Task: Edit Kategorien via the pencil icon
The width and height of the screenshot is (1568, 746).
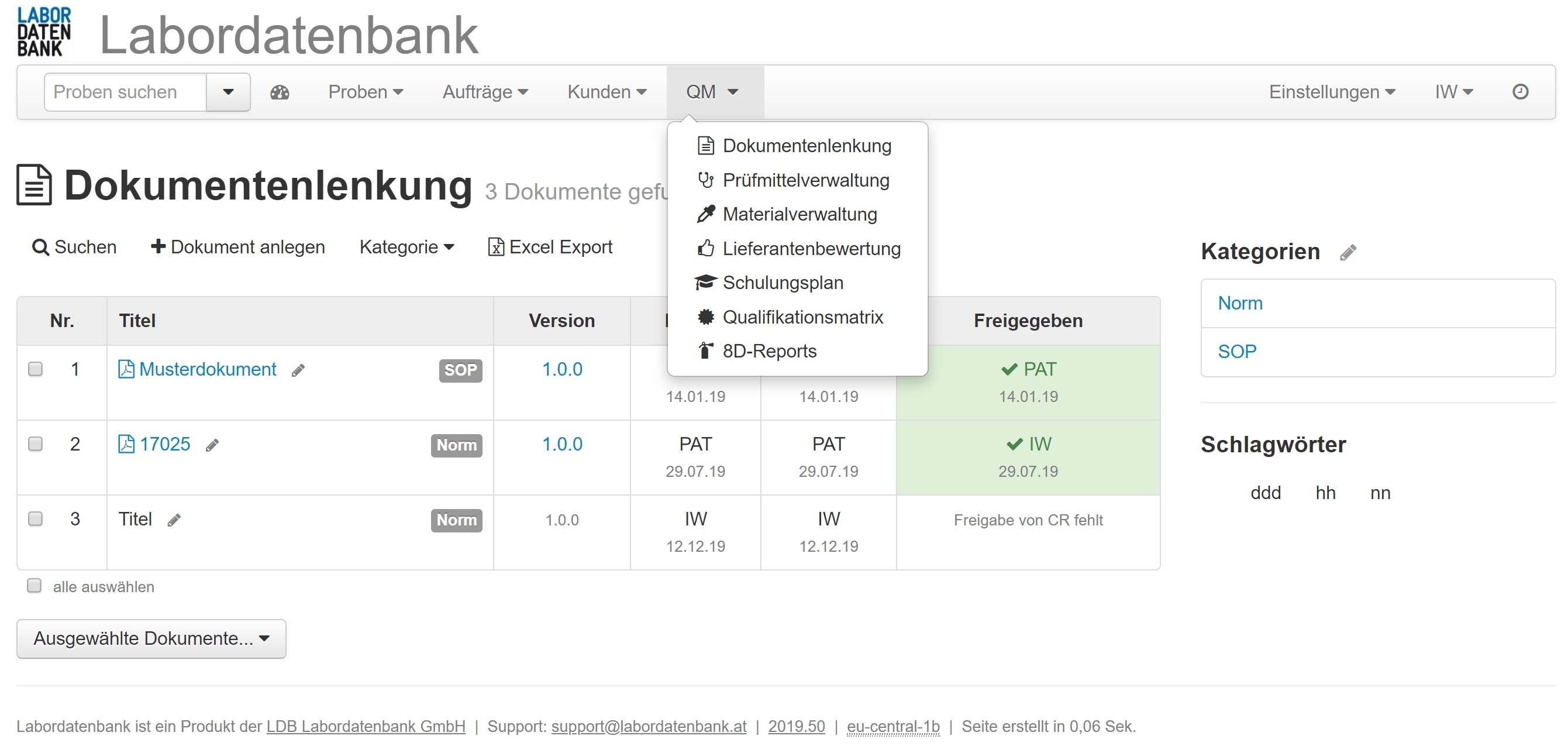Action: click(1348, 252)
